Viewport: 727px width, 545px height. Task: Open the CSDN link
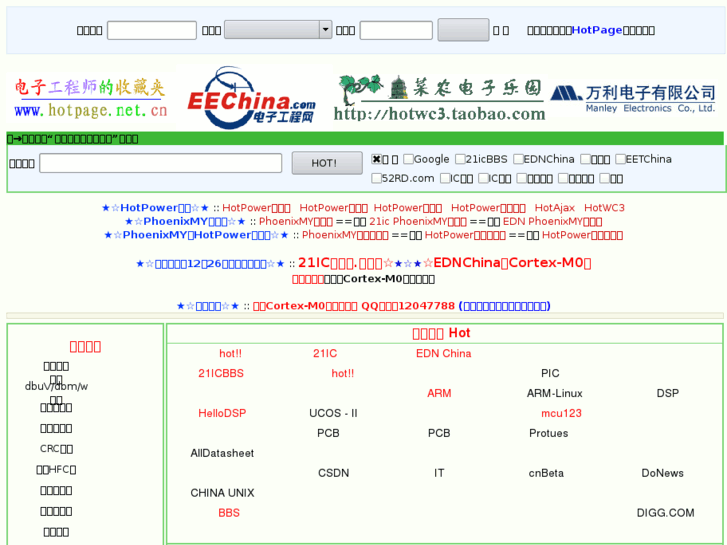point(333,473)
